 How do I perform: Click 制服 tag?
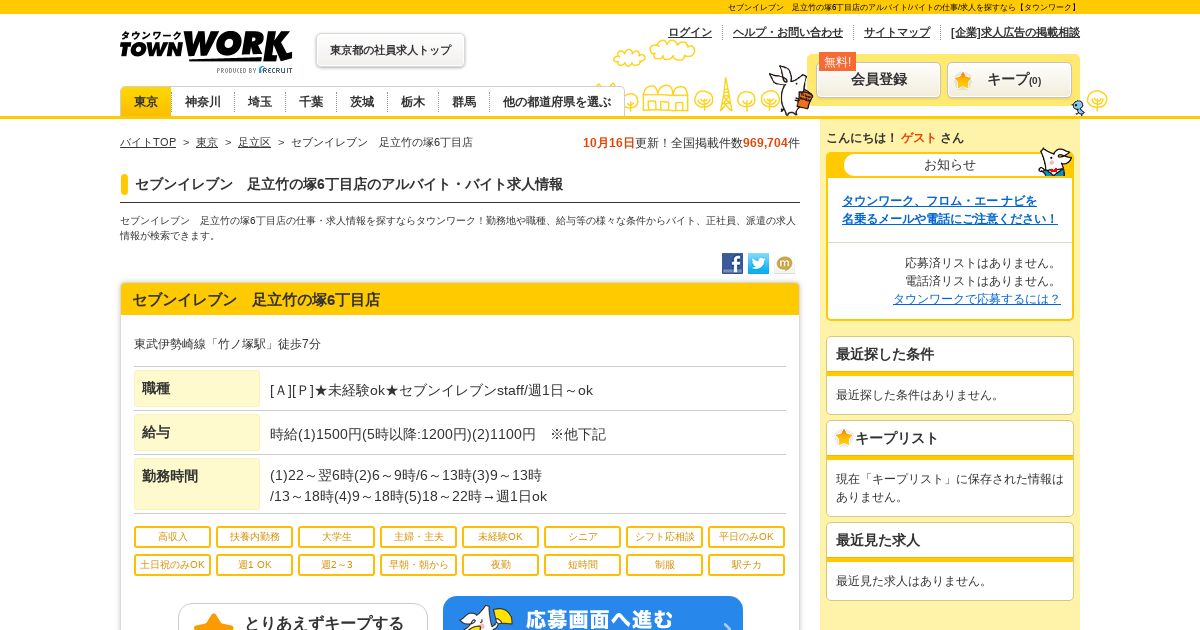664,565
